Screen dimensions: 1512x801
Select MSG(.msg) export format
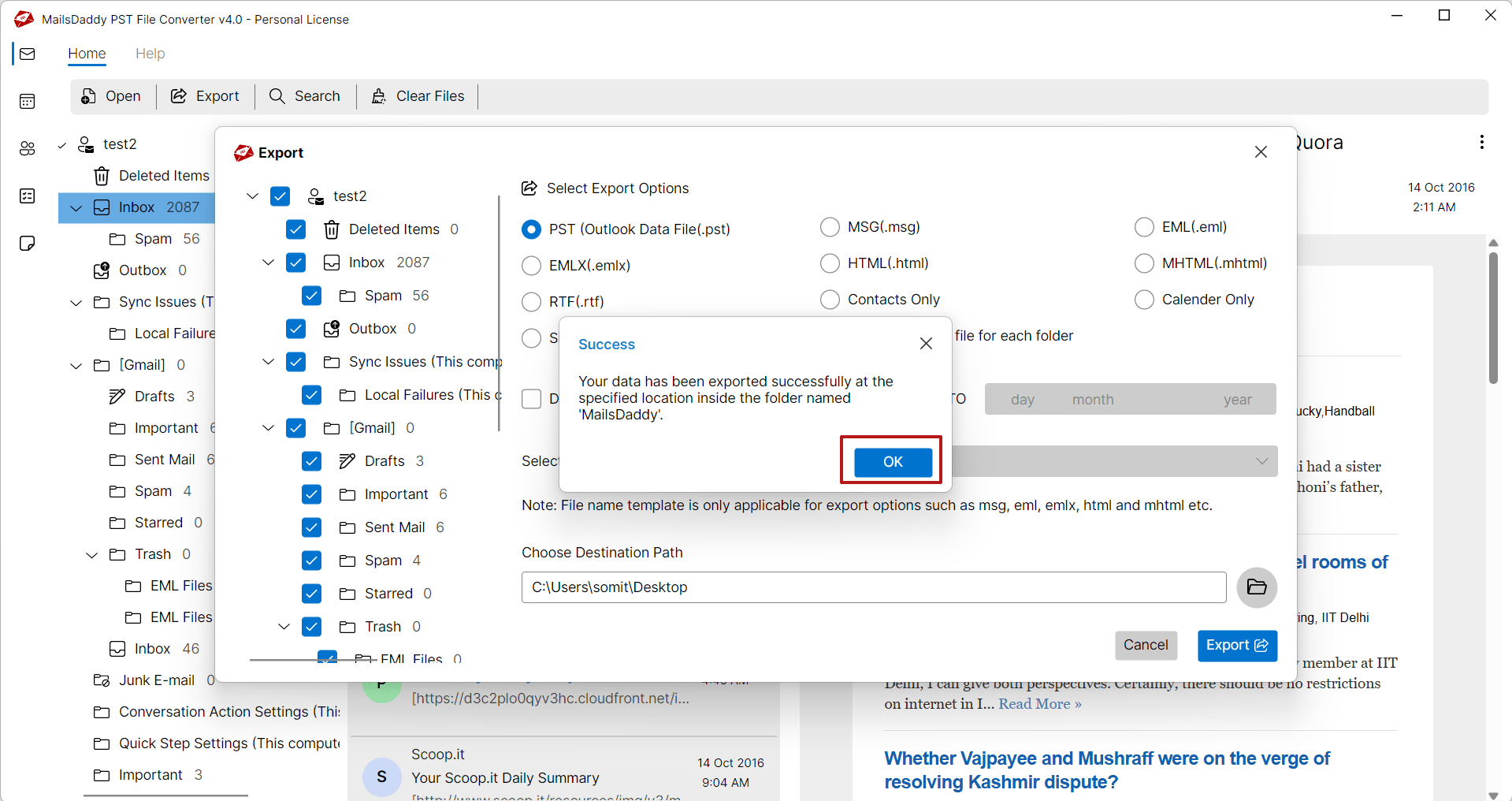[x=830, y=227]
